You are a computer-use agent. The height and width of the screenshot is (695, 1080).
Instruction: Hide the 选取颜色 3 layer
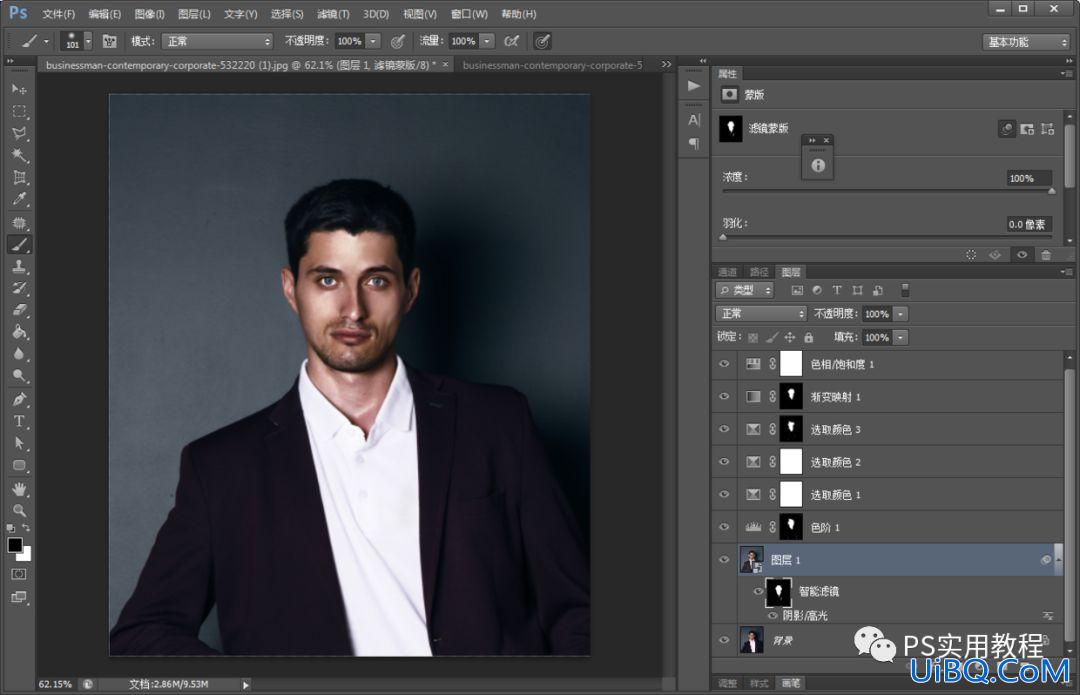pos(724,428)
